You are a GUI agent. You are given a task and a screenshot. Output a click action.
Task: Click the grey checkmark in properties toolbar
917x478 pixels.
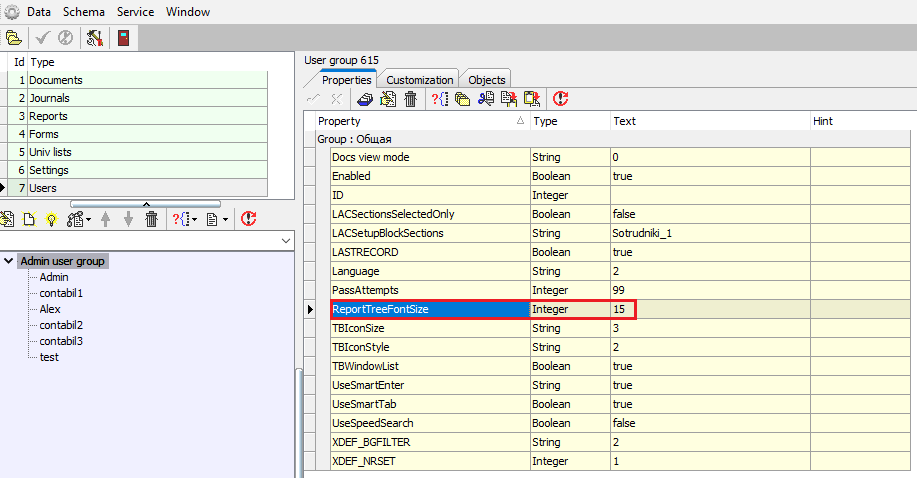click(x=313, y=99)
